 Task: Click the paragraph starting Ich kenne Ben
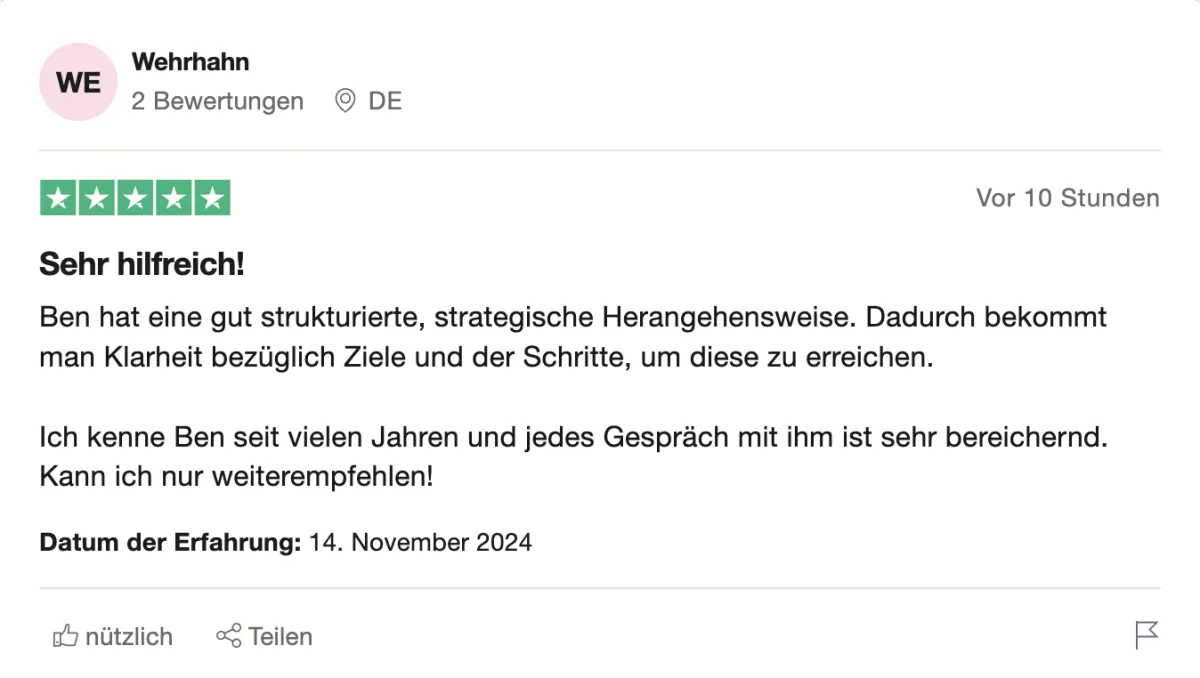575,457
